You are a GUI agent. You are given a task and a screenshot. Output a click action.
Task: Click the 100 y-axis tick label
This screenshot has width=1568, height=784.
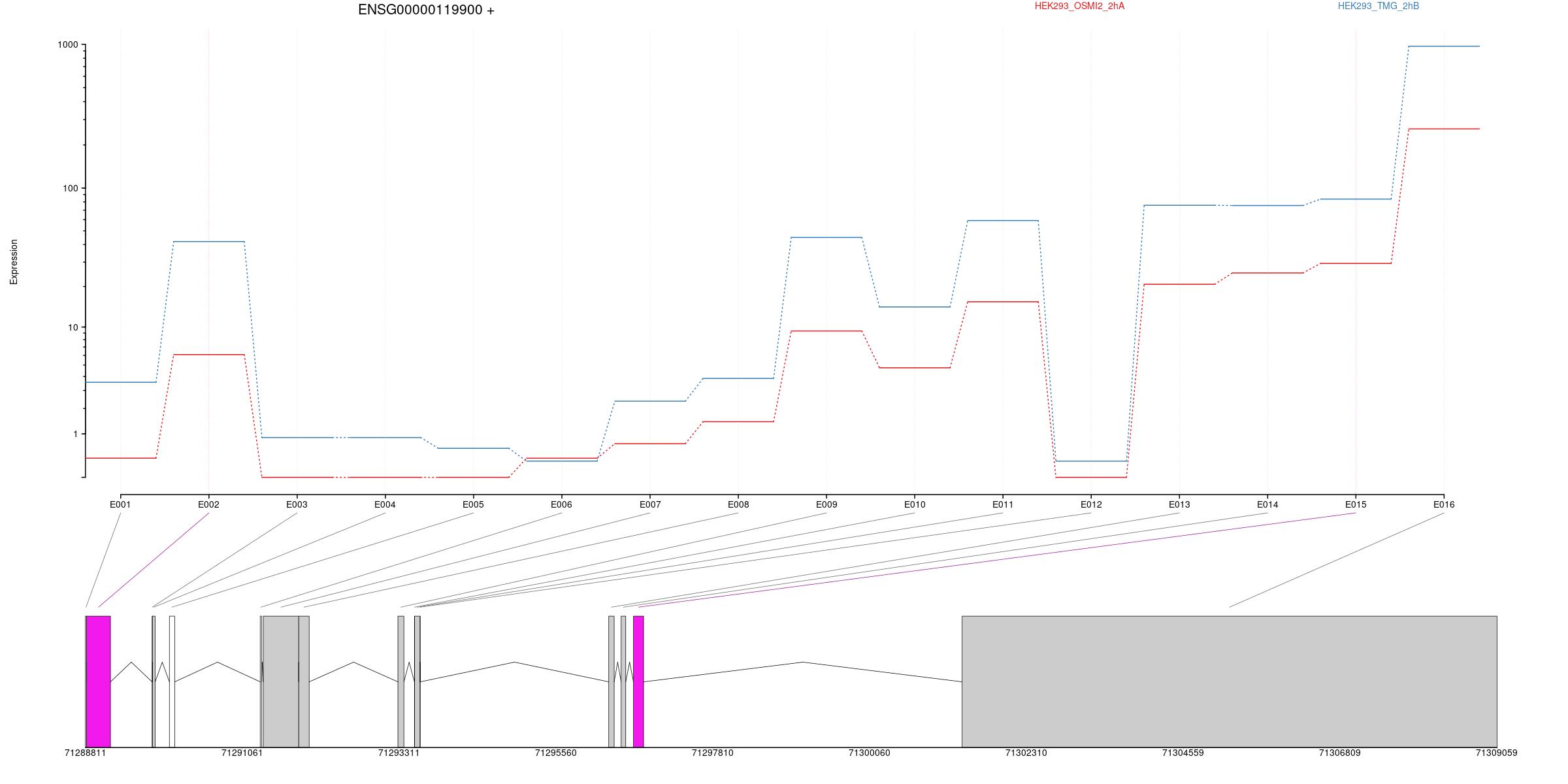tap(71, 188)
